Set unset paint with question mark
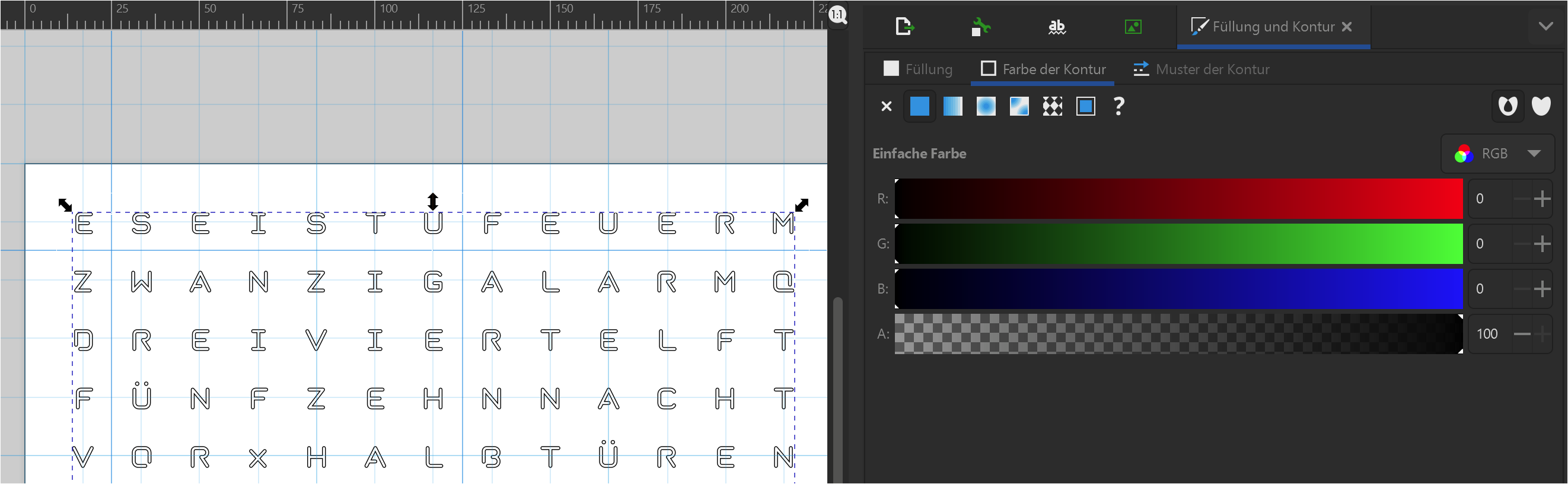This screenshot has height=484, width=1568. point(1118,107)
